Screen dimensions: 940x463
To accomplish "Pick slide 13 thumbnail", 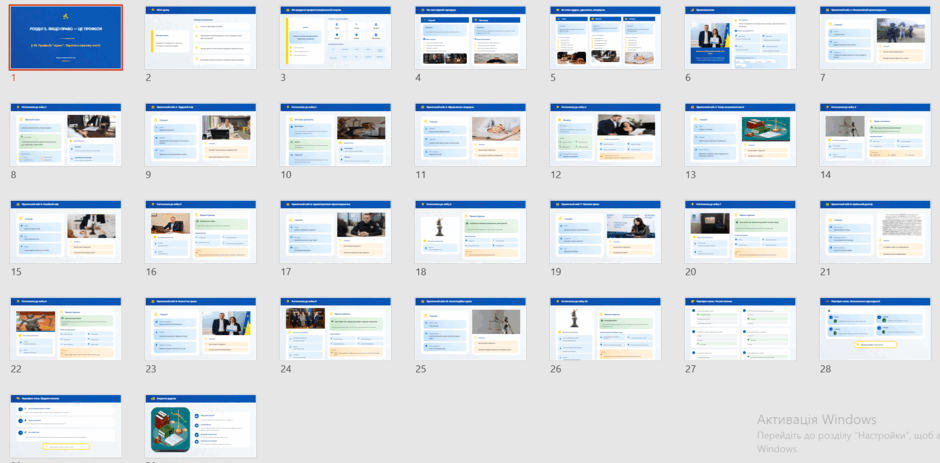I will (740, 135).
